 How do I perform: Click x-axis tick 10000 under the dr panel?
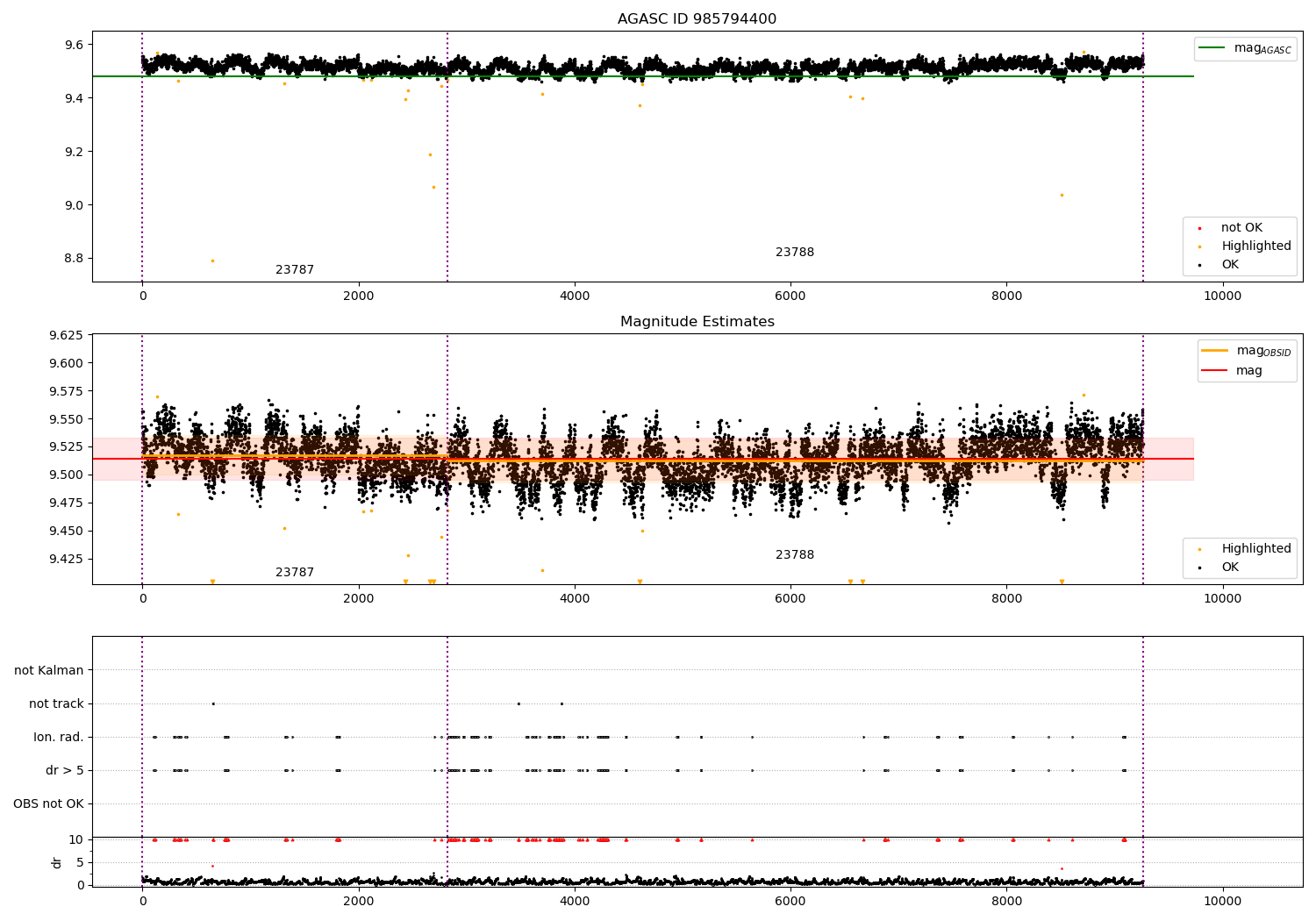pyautogui.click(x=1223, y=901)
